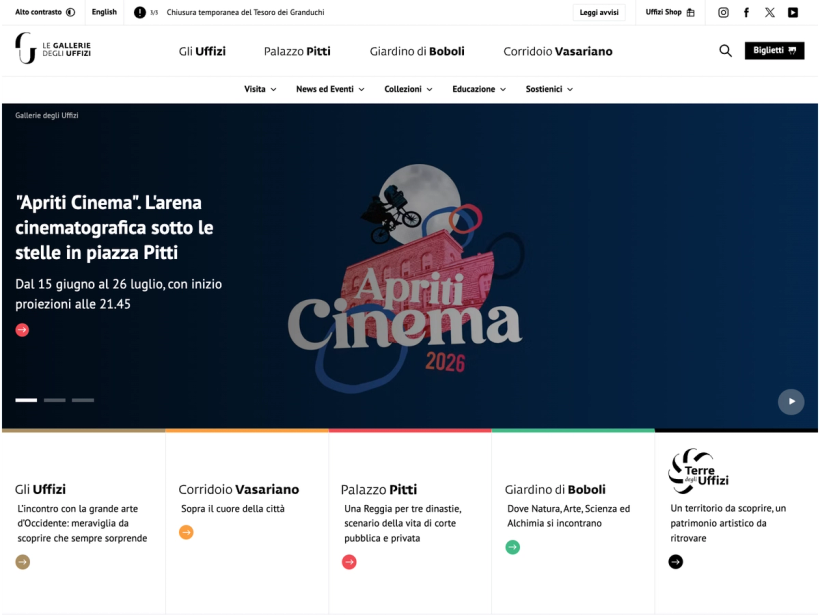The image size is (820, 615).
Task: Click the alert exclamation icon in top bar
Action: pos(140,12)
